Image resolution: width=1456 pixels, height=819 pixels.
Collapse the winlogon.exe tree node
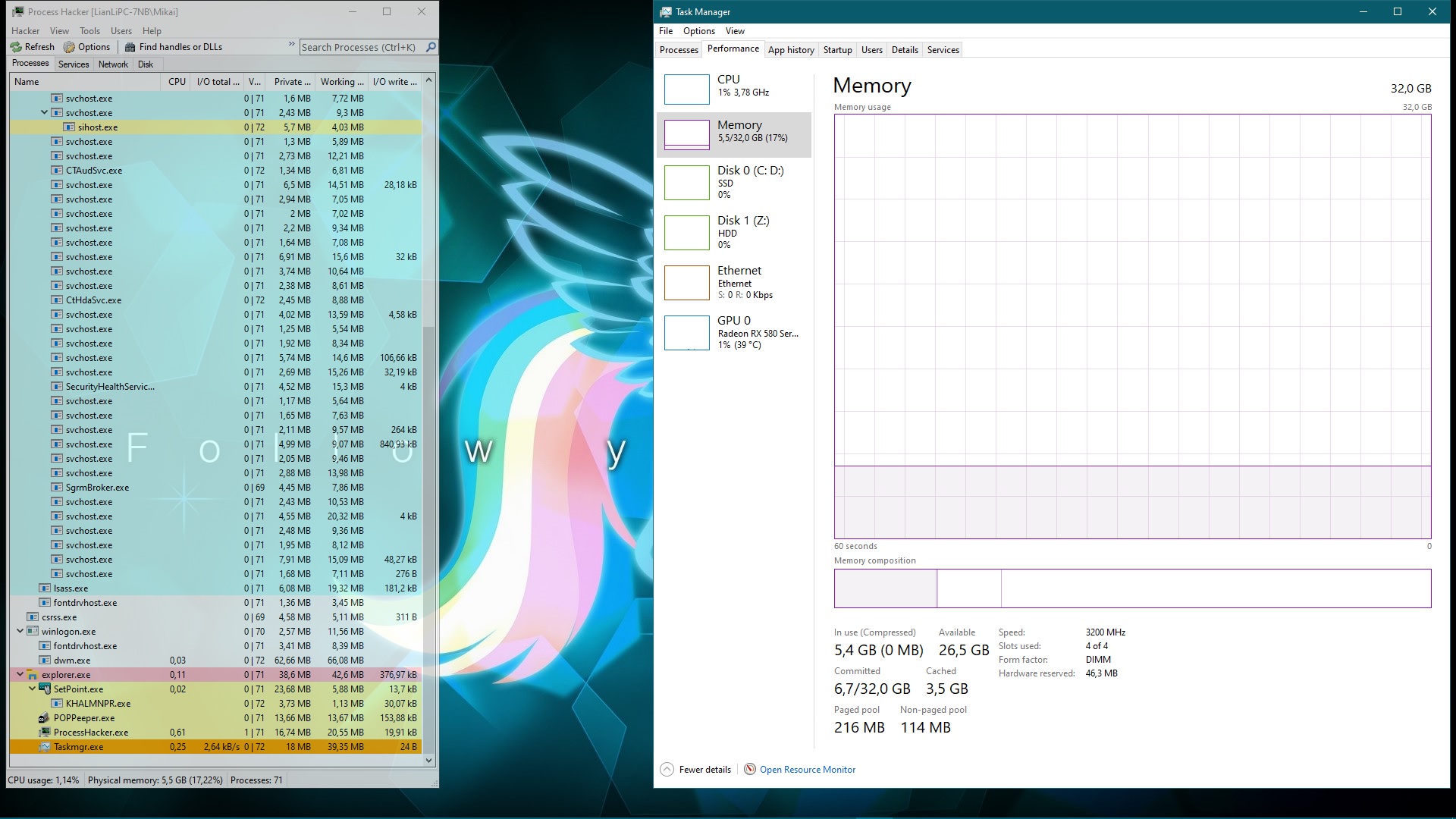(20, 631)
